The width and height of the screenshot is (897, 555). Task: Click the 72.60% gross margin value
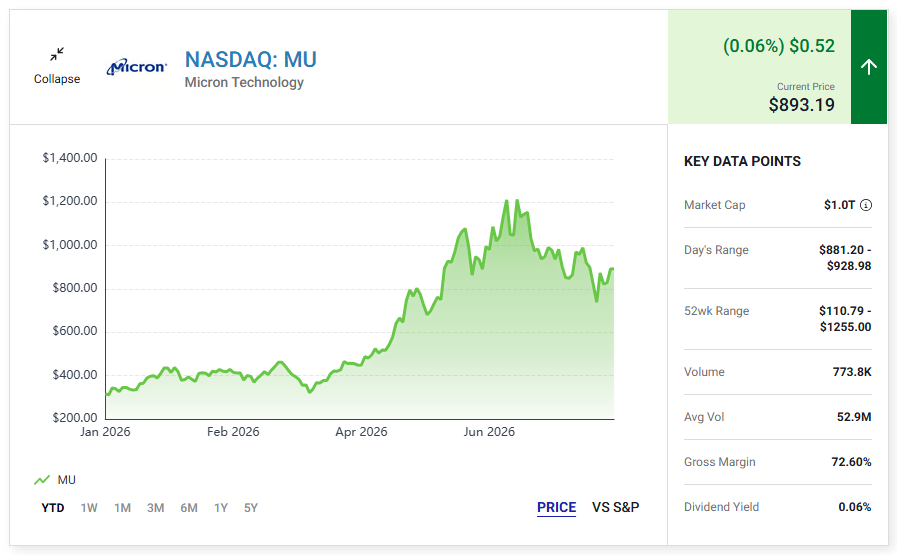851,462
